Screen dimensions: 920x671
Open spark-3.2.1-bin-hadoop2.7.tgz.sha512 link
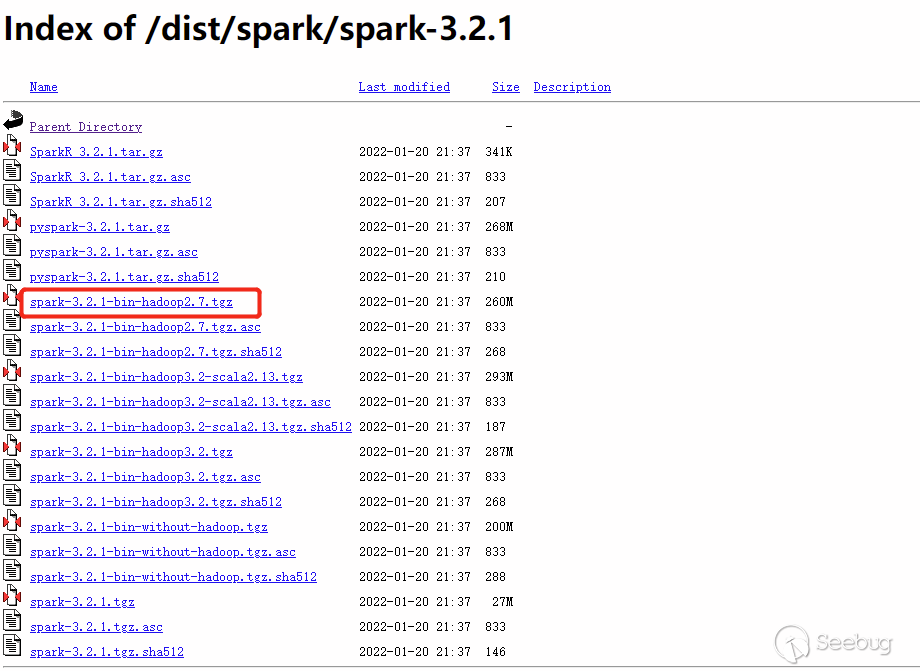(156, 352)
